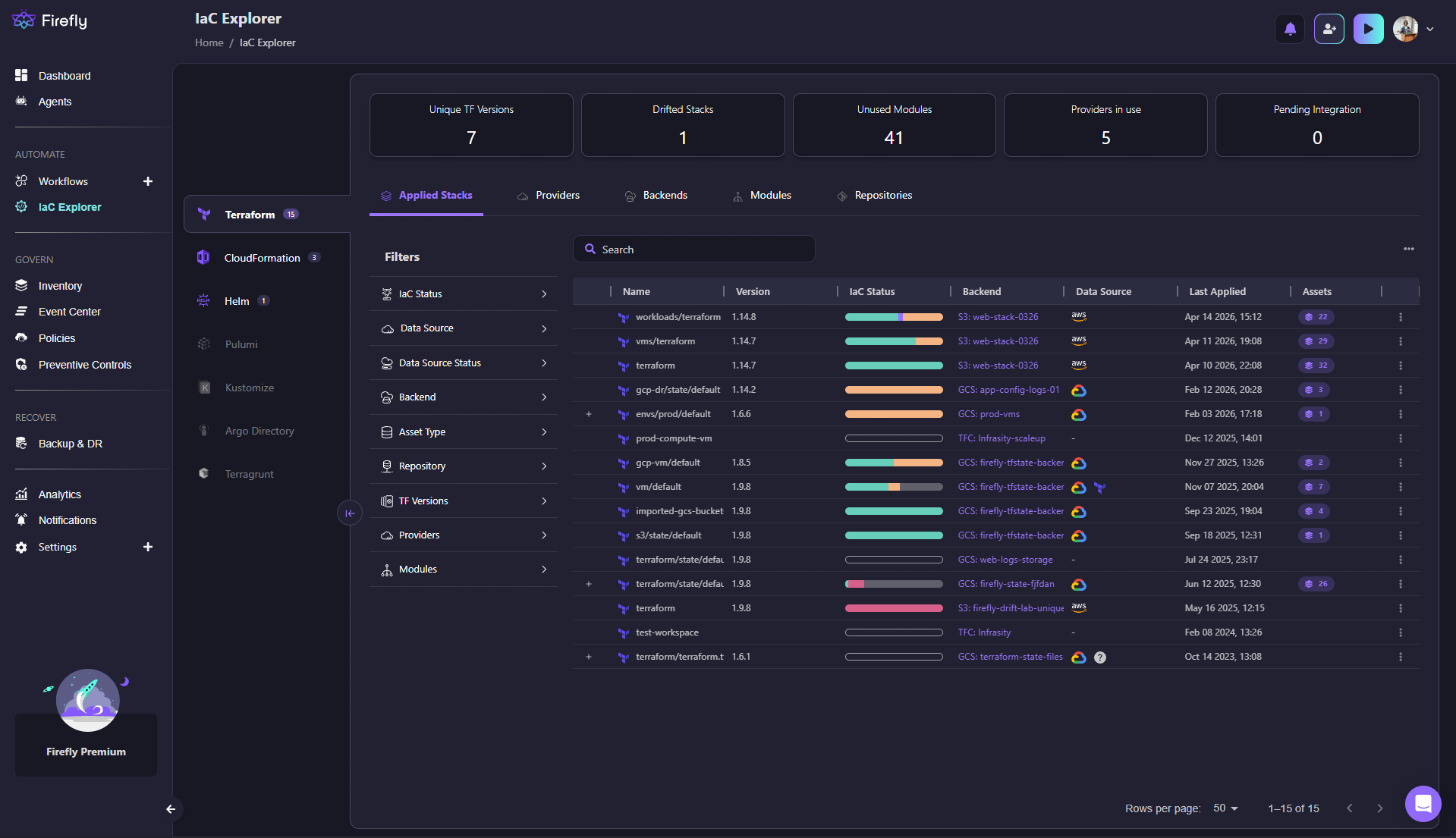Go to Preventive Controls
This screenshot has width=1456, height=838.
pos(84,365)
